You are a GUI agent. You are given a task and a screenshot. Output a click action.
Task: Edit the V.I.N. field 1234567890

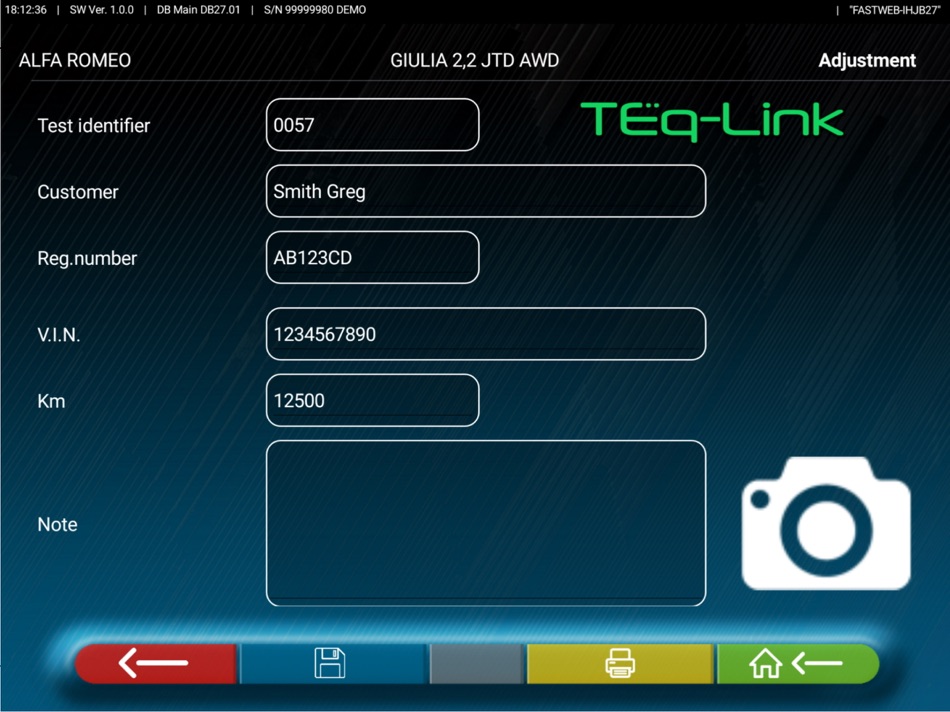coord(486,334)
